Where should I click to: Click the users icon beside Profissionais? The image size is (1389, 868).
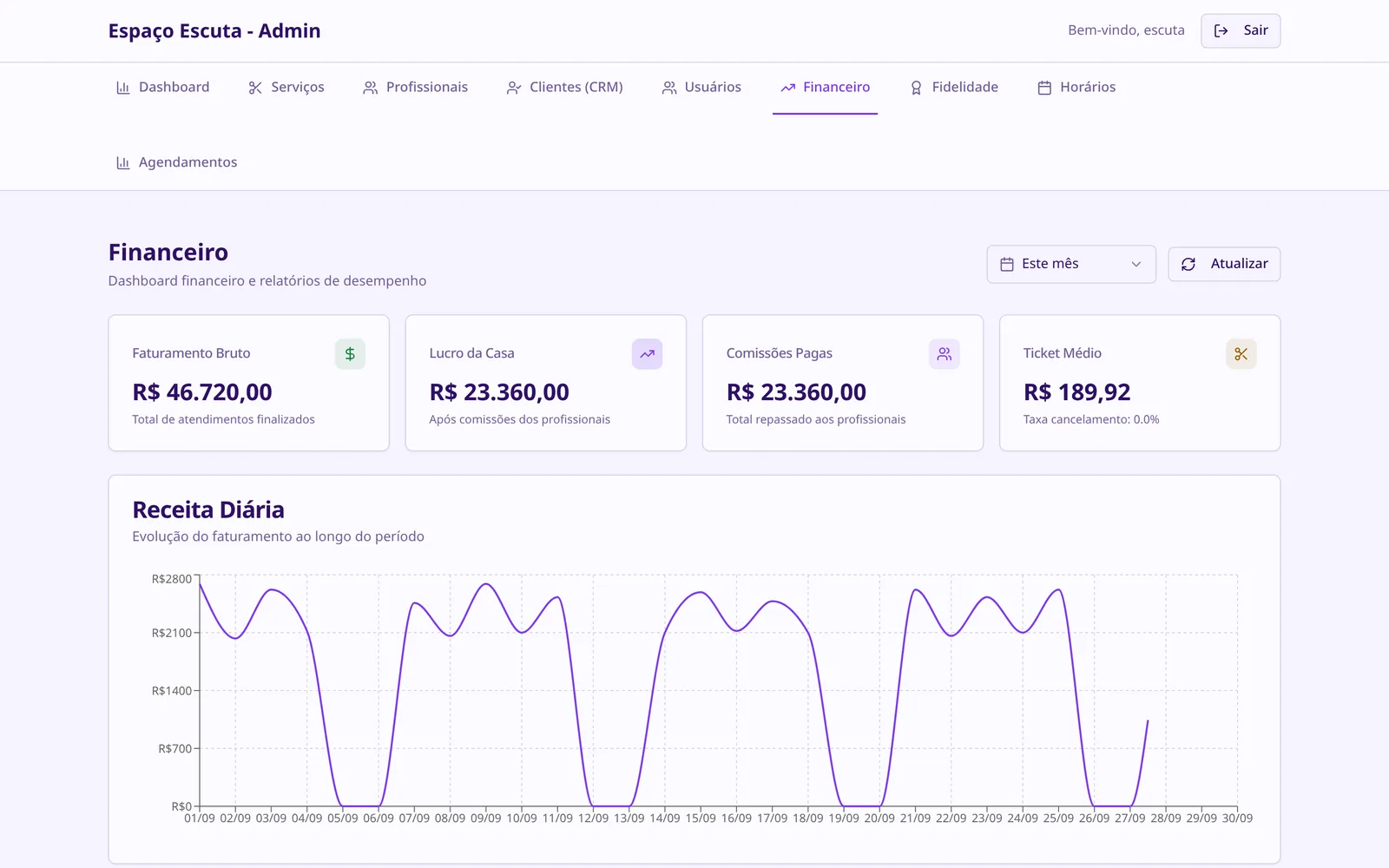coord(371,88)
